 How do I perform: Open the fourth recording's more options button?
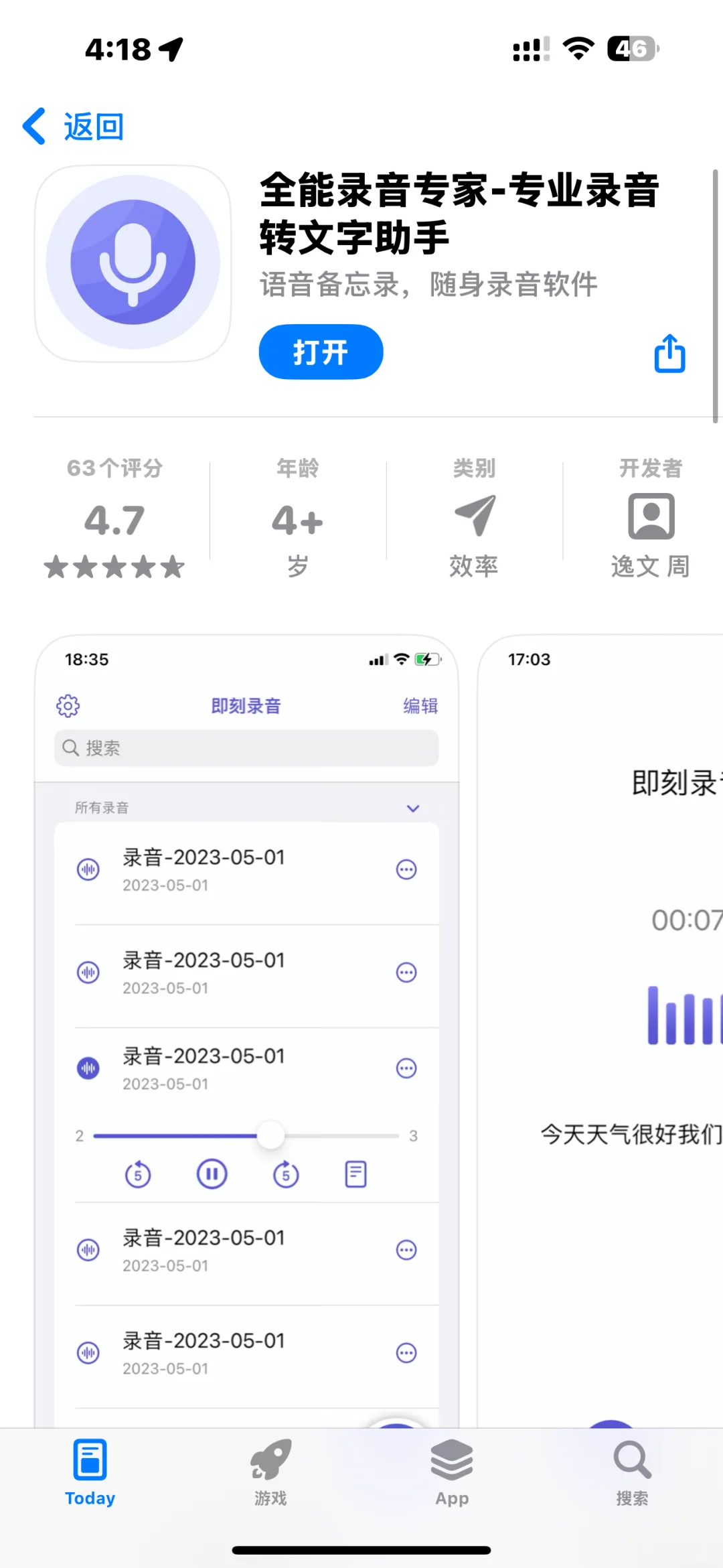point(406,1250)
